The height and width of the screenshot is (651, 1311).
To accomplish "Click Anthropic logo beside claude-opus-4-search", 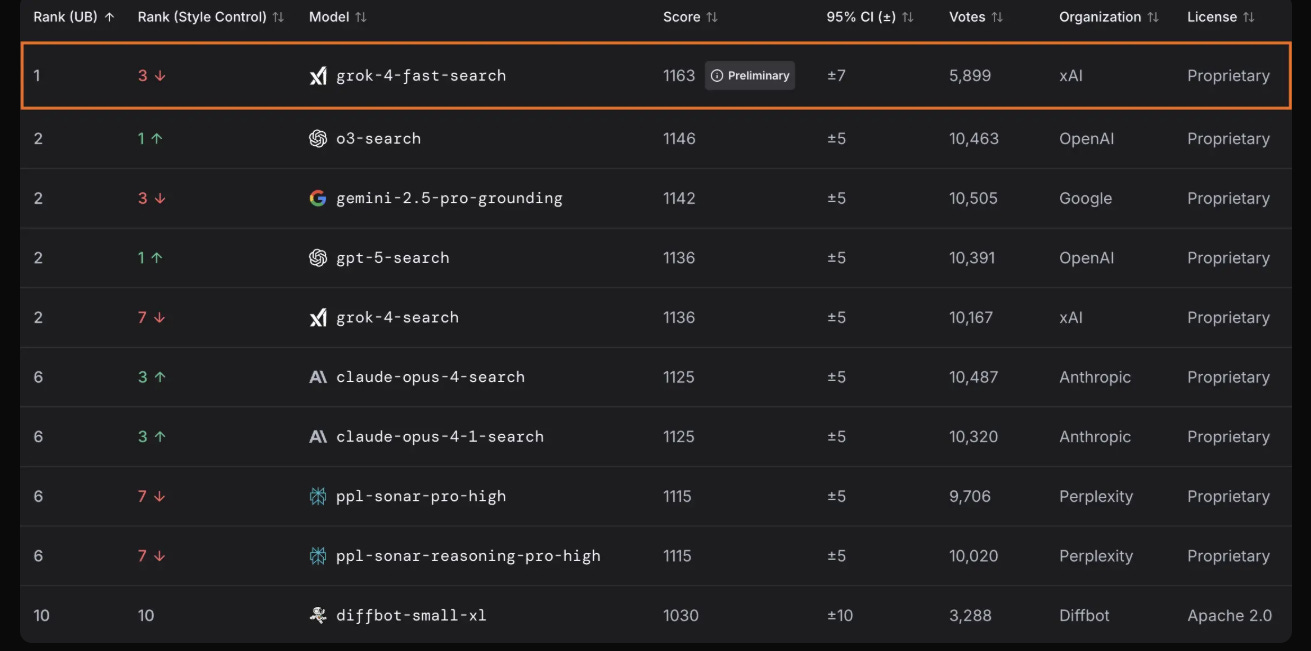I will point(318,377).
